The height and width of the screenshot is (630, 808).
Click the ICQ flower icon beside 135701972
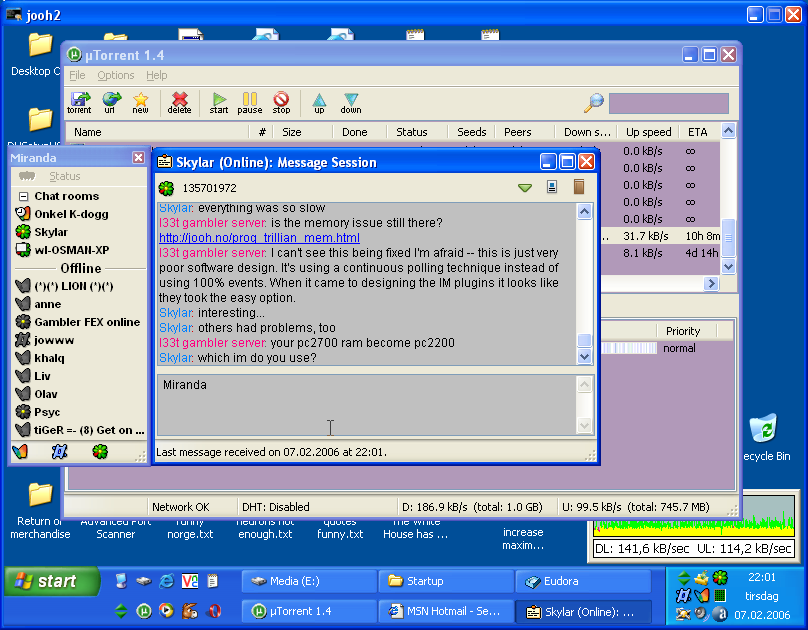click(x=166, y=188)
